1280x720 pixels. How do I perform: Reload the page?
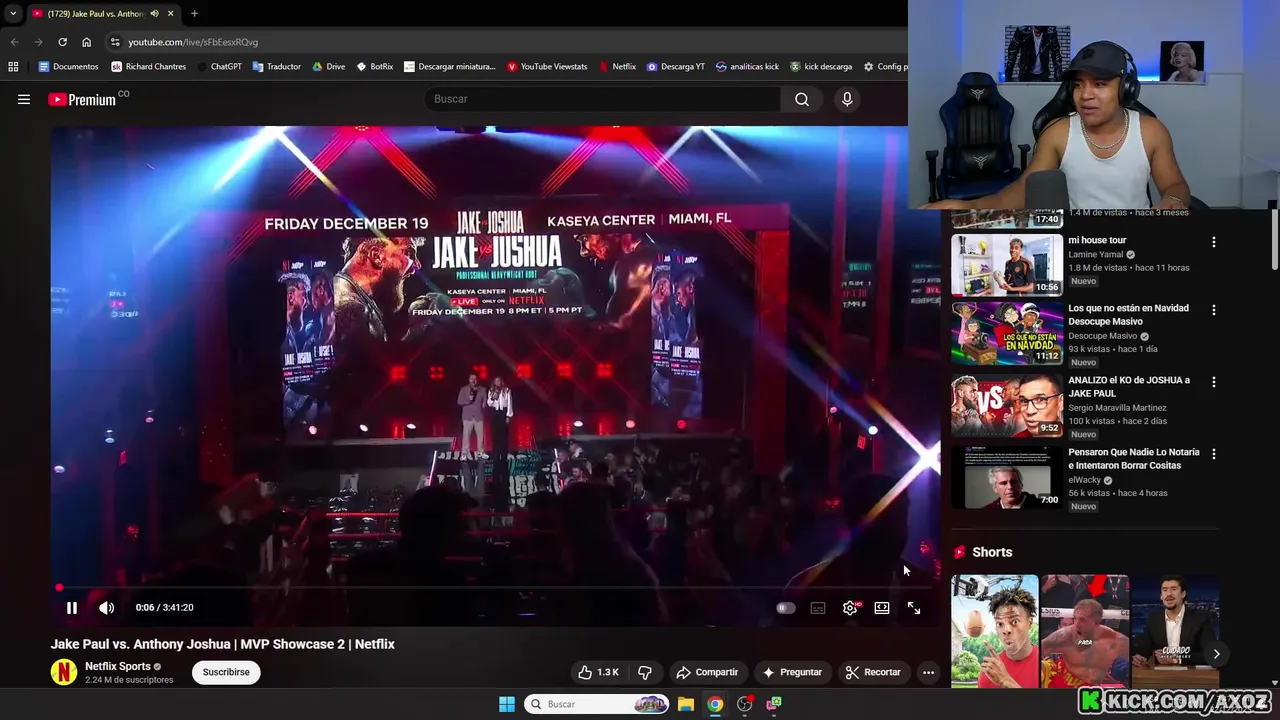62,42
